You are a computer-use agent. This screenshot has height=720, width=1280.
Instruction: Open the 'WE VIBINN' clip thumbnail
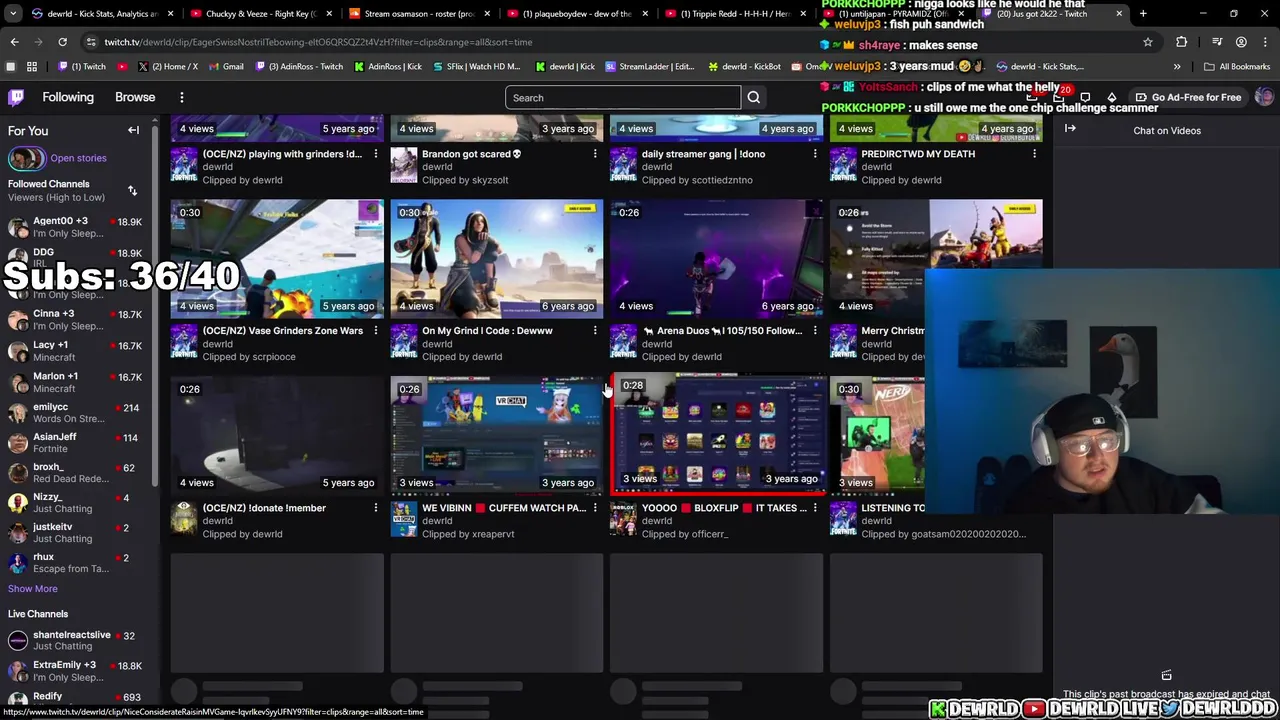tap(497, 436)
